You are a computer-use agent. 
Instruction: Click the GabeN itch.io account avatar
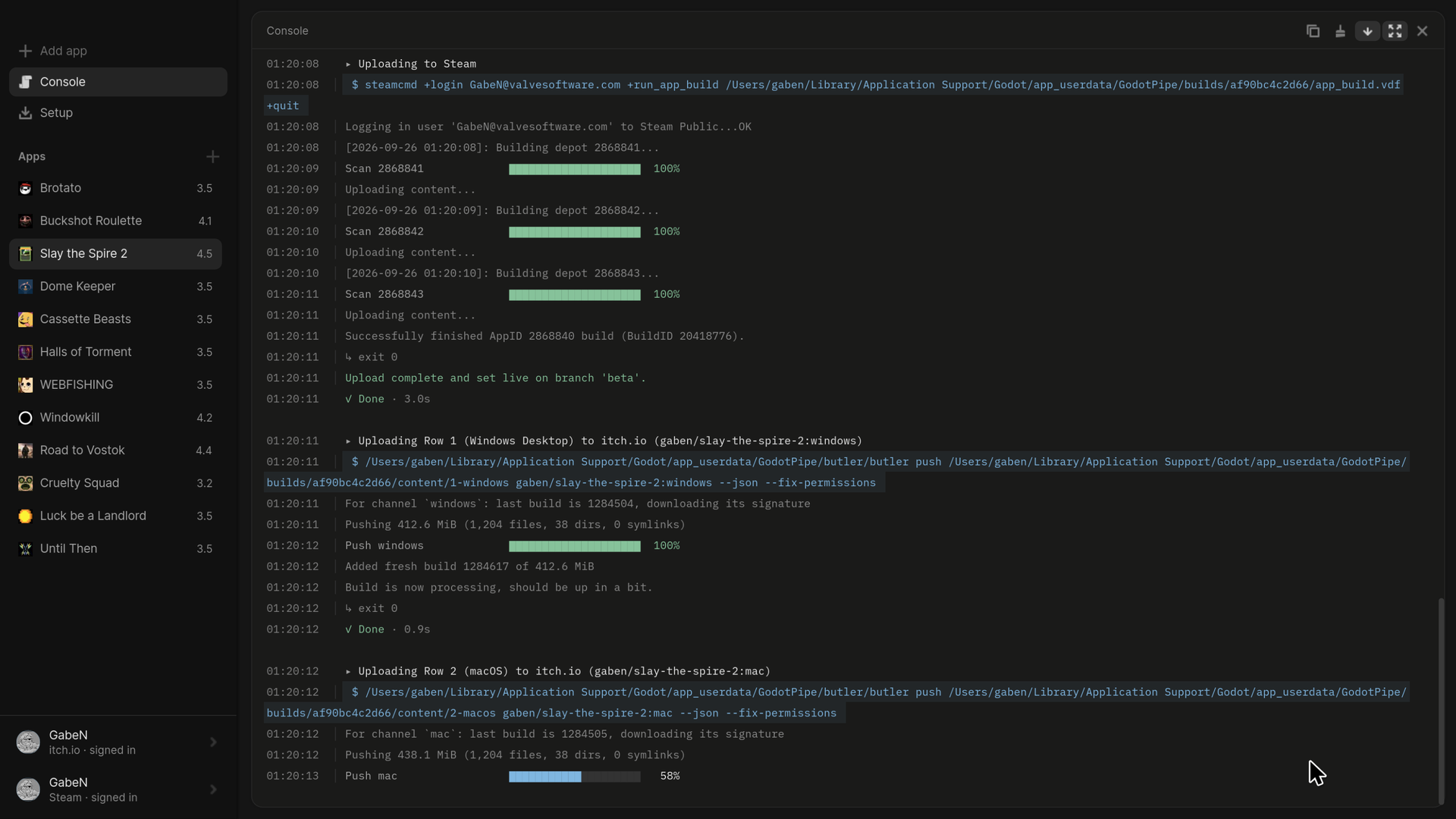pos(28,742)
